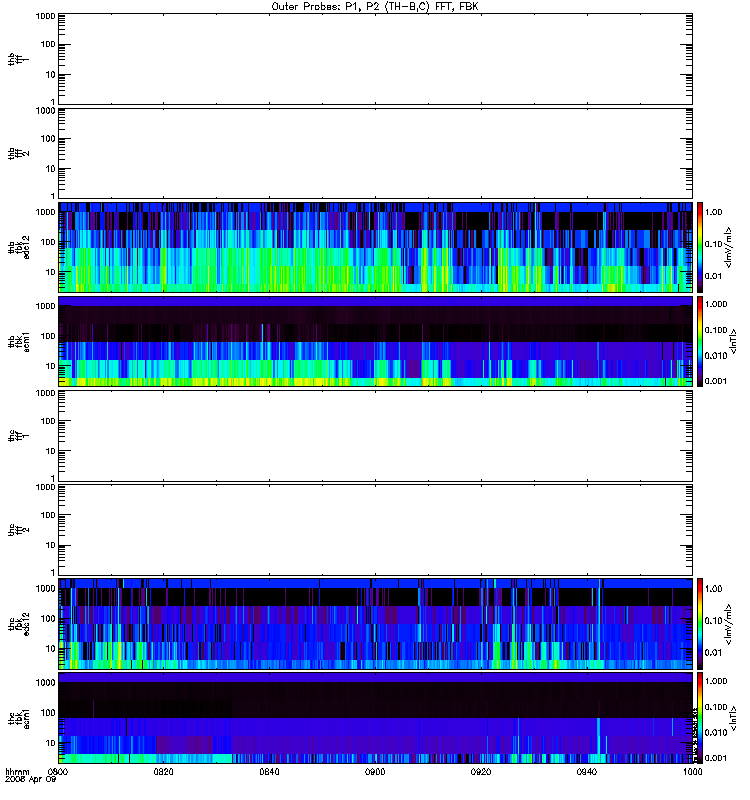750x800 pixels.
Task: Click the color bar of thb fbk edc12 panel
Action: coord(700,247)
